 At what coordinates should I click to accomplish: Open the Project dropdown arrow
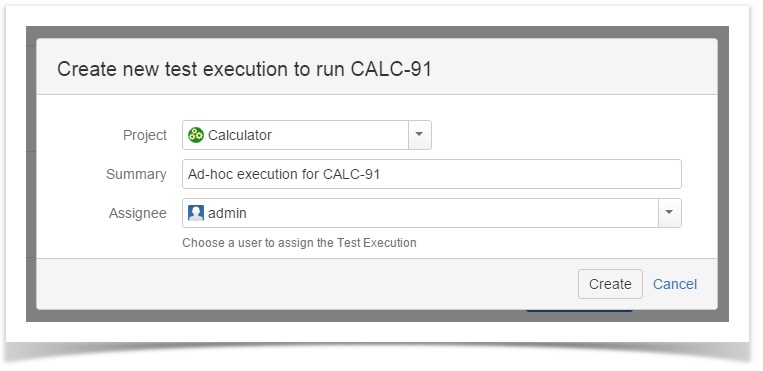(x=419, y=135)
